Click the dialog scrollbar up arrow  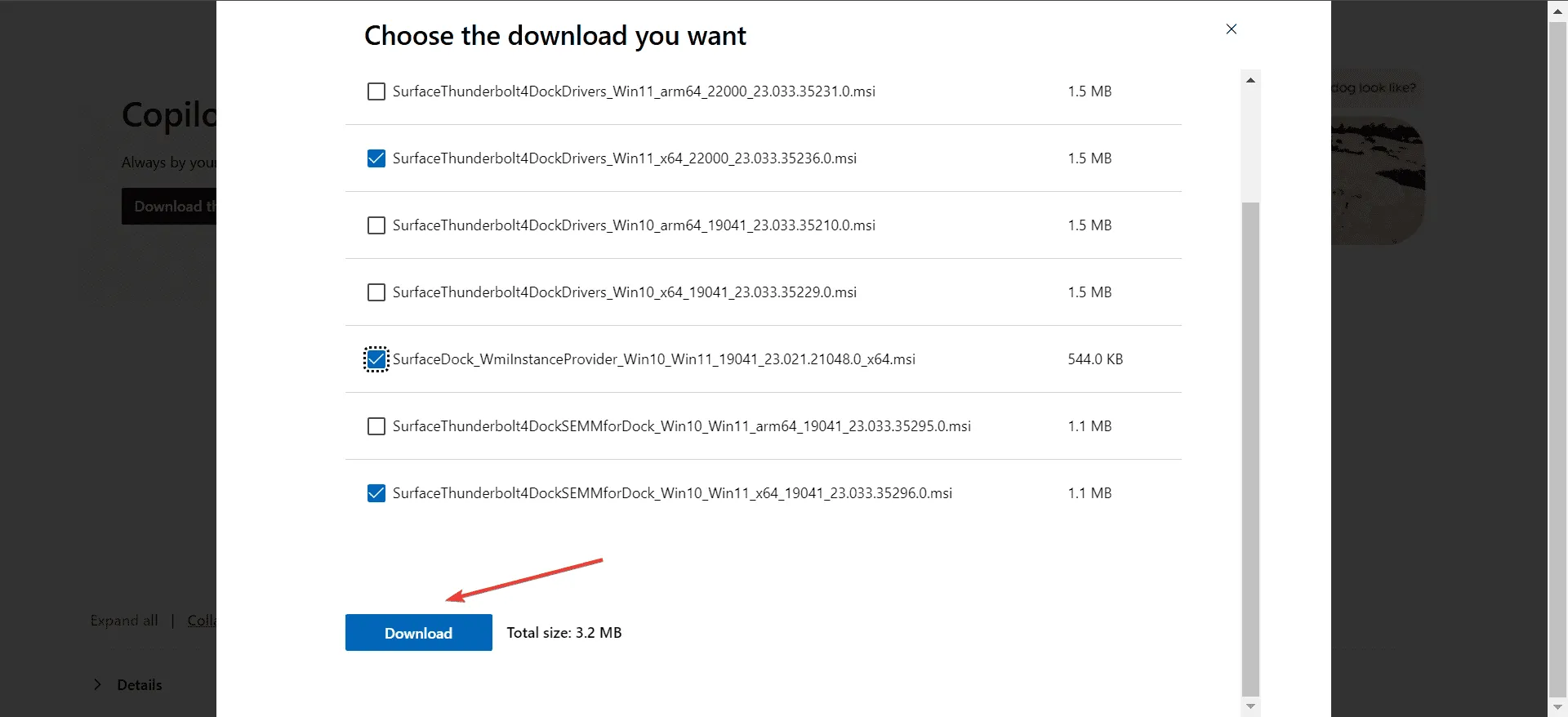[1250, 80]
